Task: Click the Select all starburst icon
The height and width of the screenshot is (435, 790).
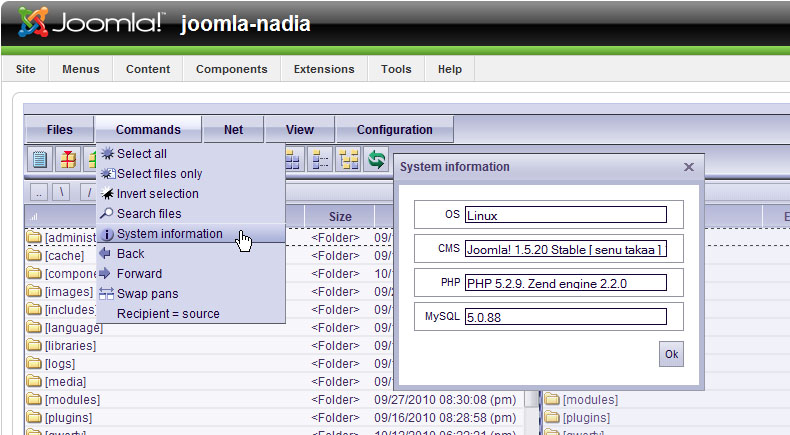Action: click(x=107, y=153)
